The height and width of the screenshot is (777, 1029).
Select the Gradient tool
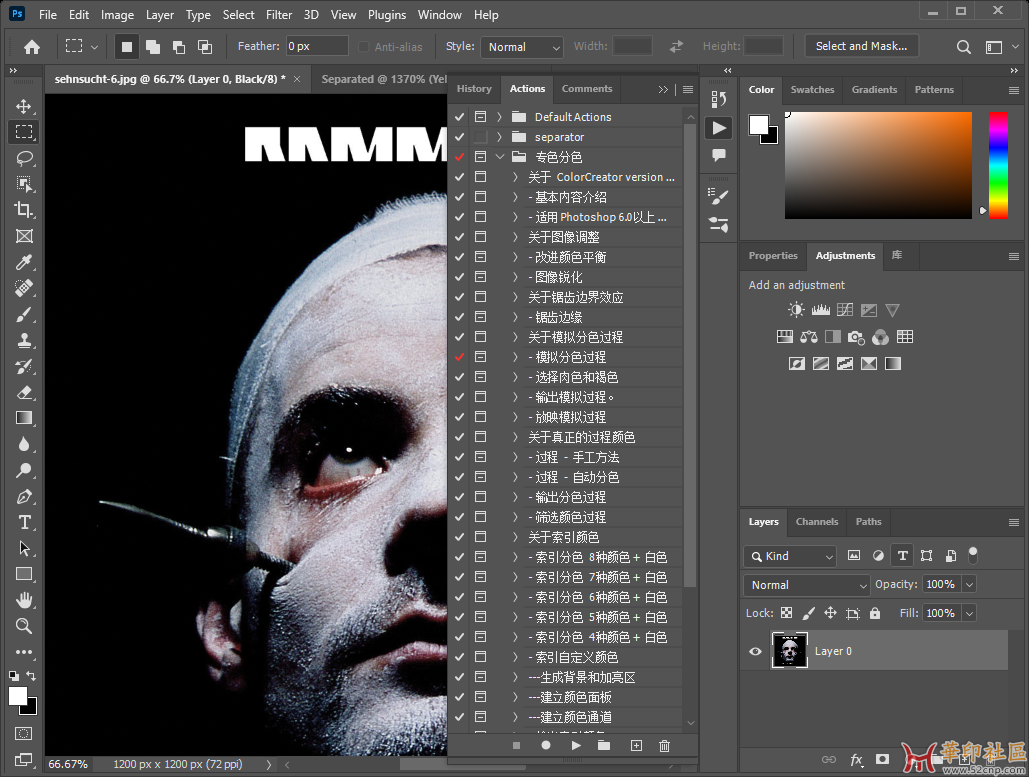(x=24, y=418)
